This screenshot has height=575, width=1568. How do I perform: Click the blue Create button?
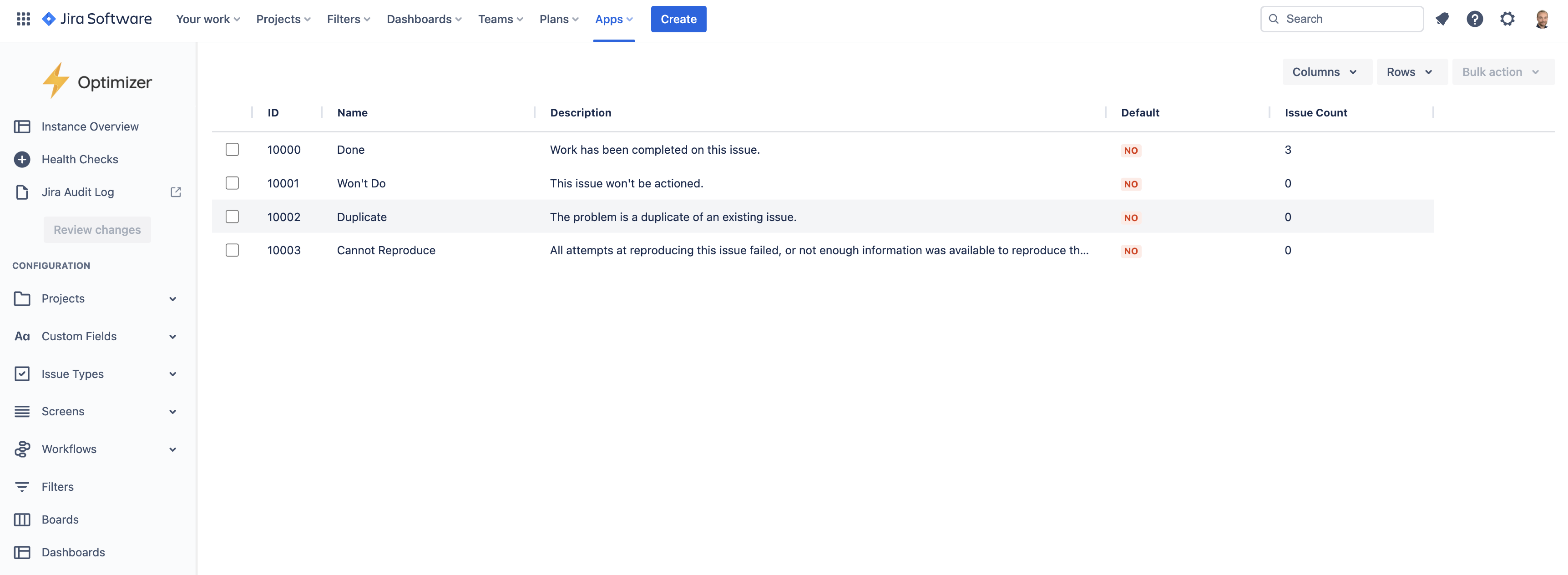point(678,19)
